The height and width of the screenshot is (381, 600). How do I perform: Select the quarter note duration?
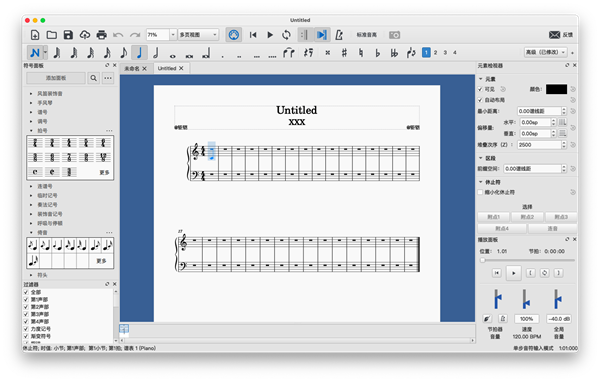pos(139,52)
